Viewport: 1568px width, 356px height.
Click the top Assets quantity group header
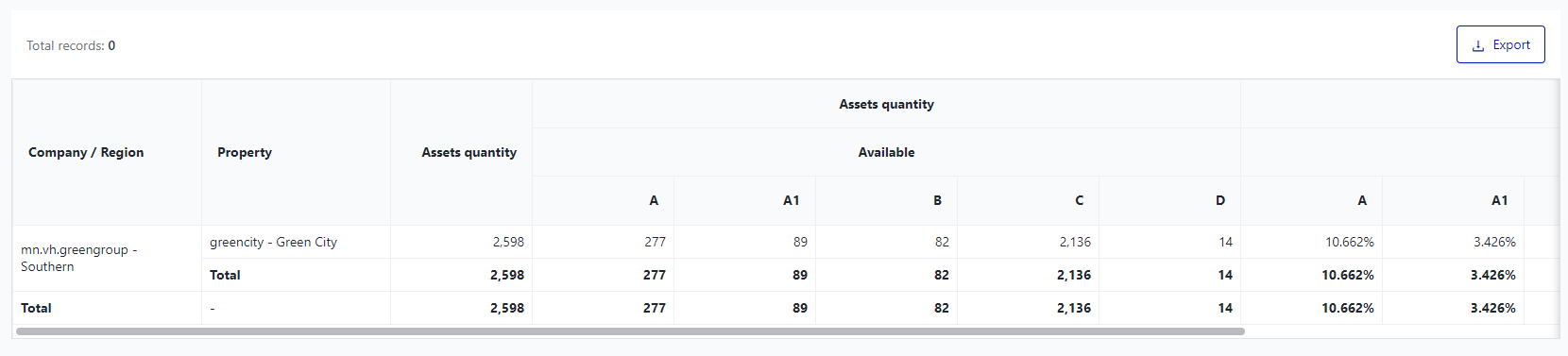tap(886, 104)
